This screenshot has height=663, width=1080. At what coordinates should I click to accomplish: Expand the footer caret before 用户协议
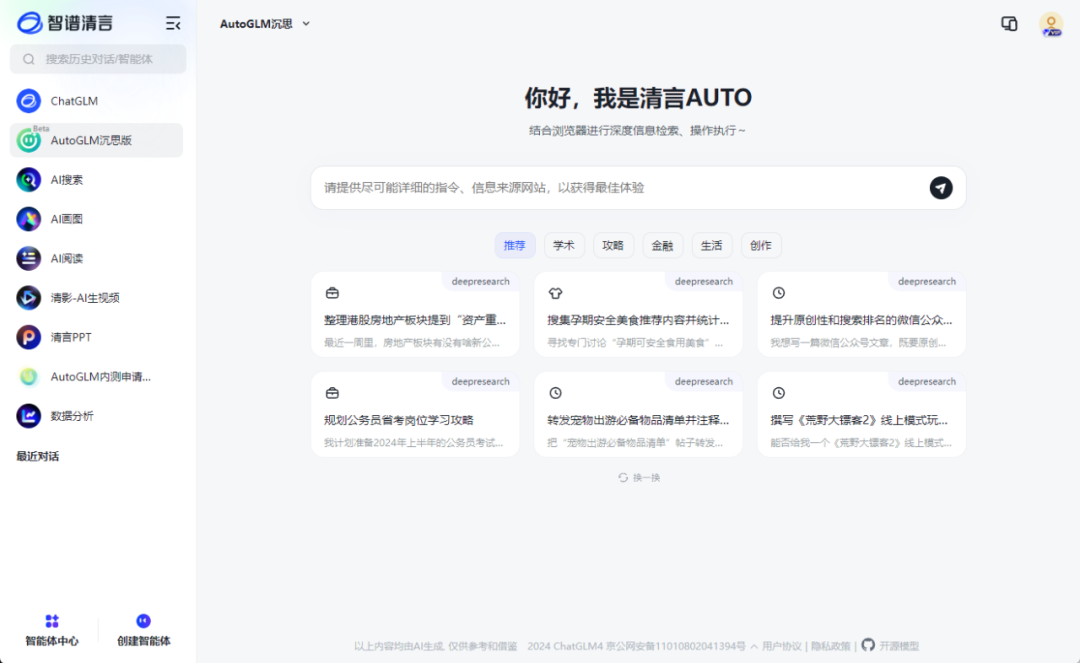(x=754, y=646)
